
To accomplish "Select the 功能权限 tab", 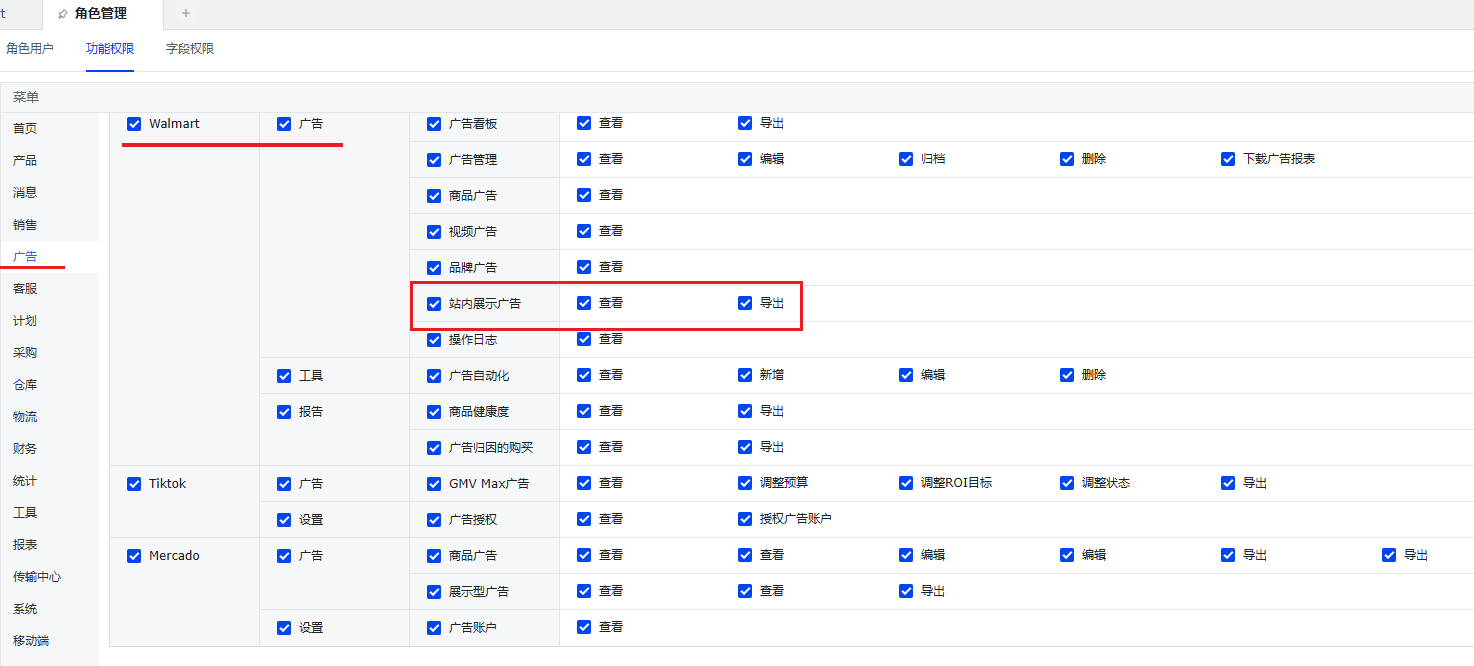I will pyautogui.click(x=110, y=49).
